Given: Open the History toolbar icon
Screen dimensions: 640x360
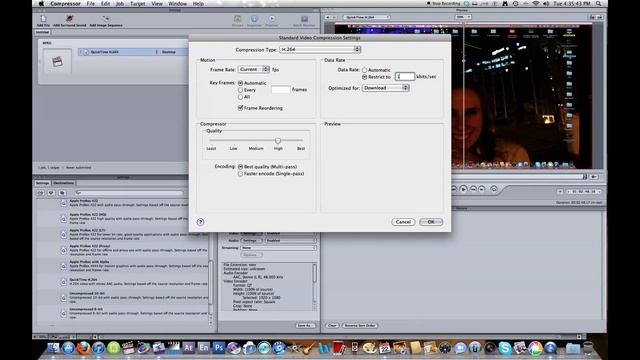Looking at the screenshot, I should click(237, 19).
